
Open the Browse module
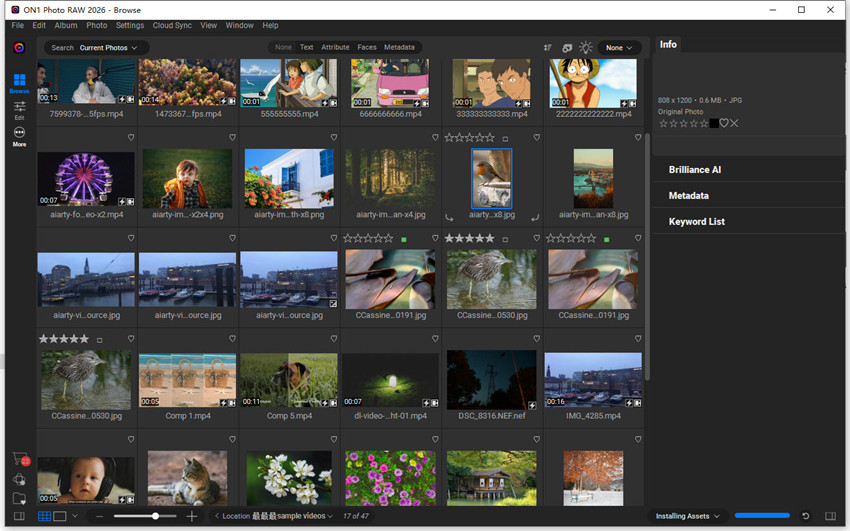20,83
